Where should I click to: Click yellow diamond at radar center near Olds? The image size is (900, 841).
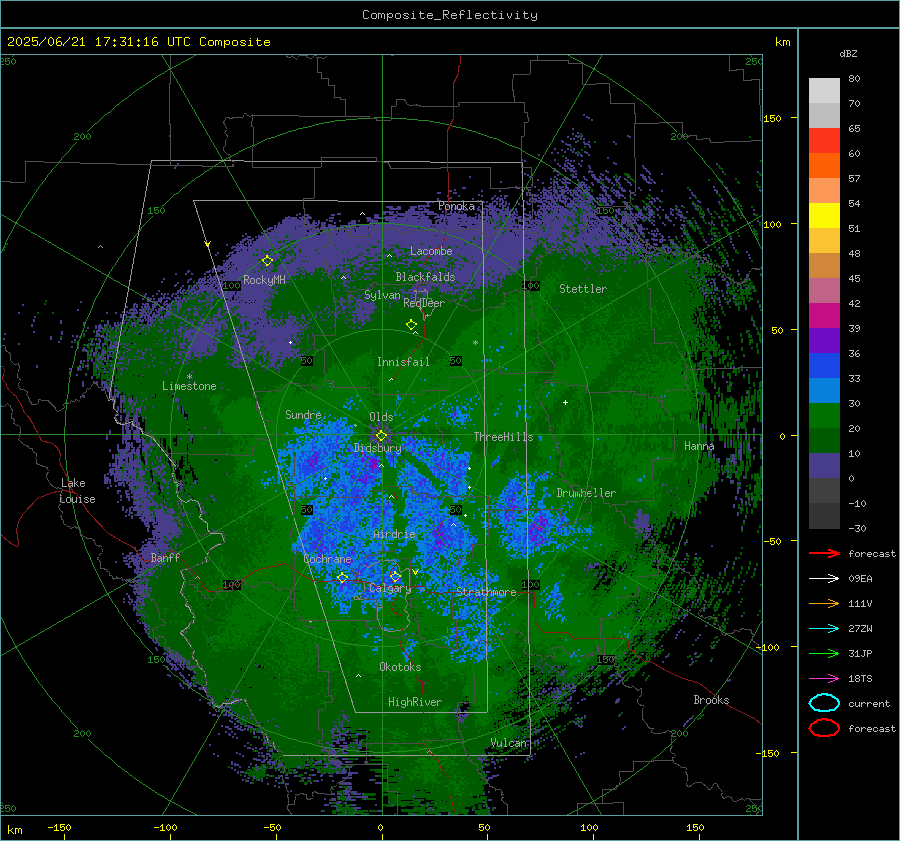(x=381, y=436)
